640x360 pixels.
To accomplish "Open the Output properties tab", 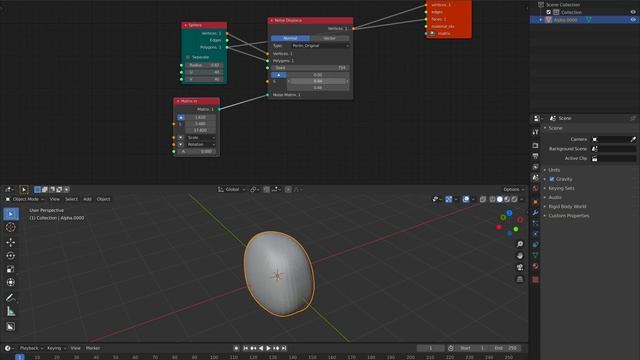I will [535, 156].
